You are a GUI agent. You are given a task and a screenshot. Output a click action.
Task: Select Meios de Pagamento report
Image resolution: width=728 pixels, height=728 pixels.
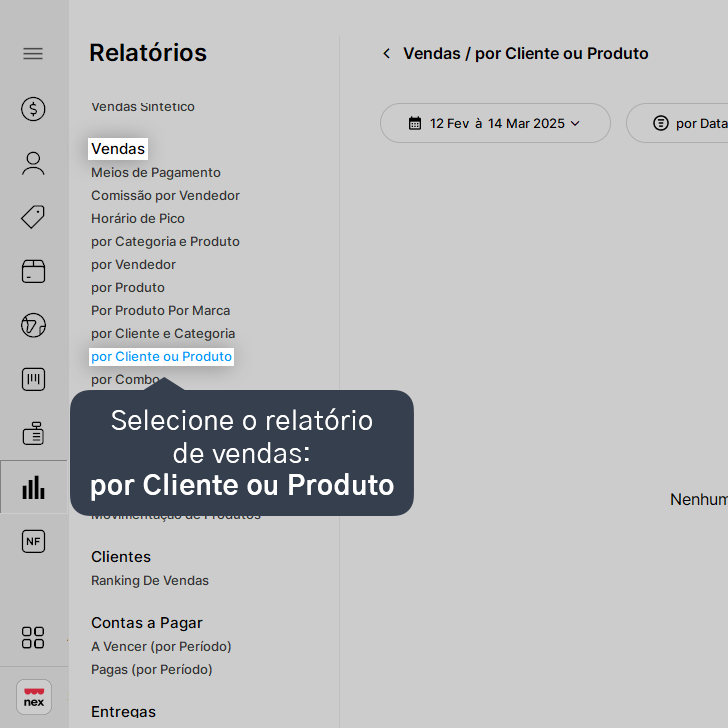156,172
